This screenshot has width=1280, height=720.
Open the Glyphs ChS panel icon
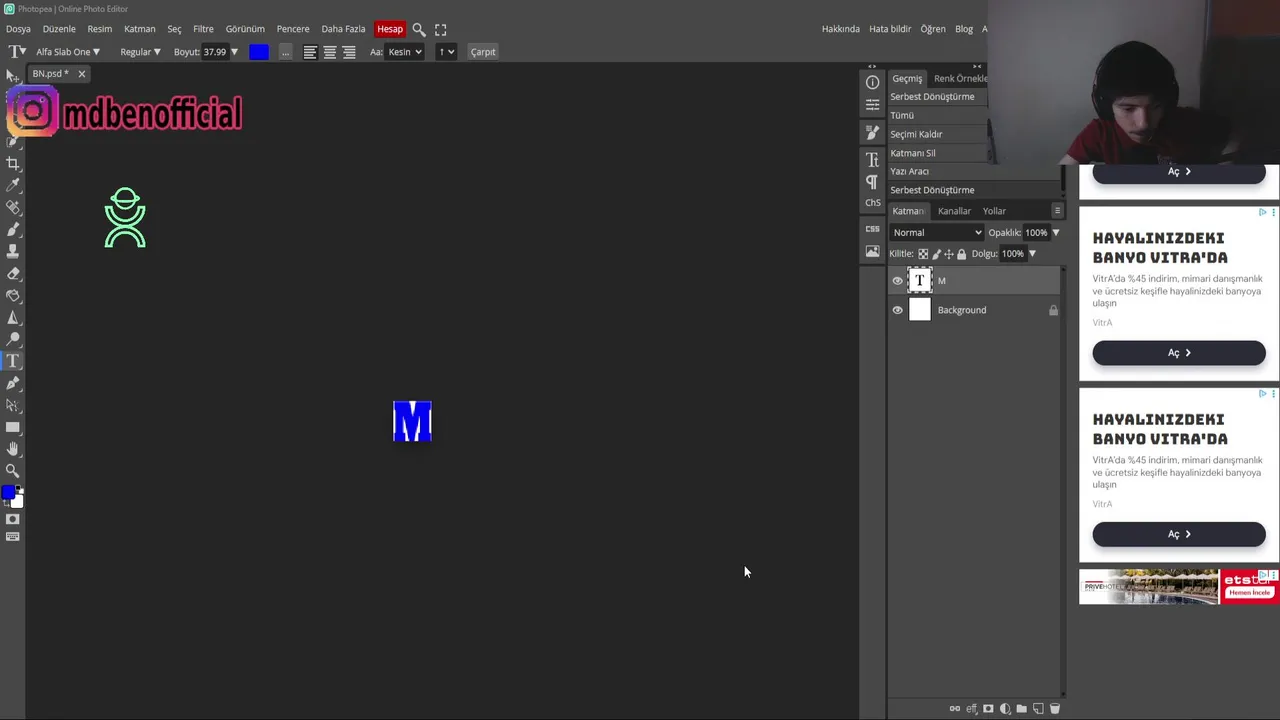(873, 203)
